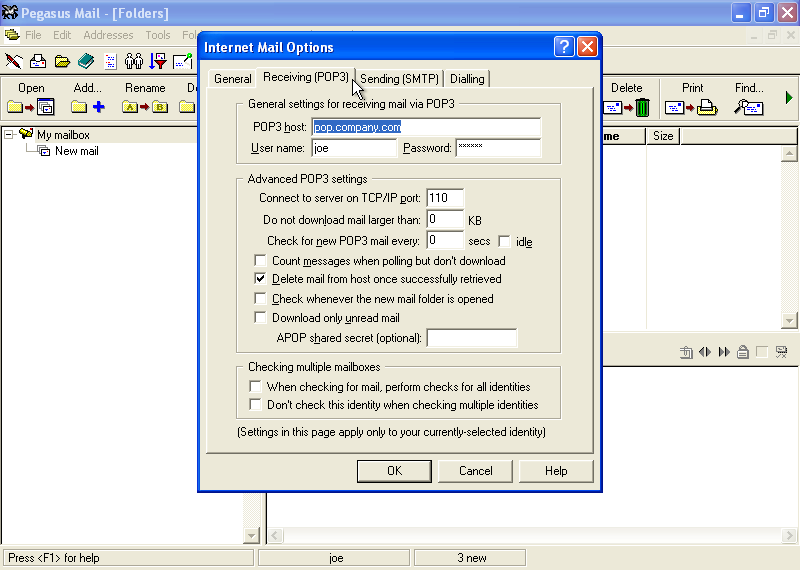This screenshot has width=800, height=570.
Task: Select New mail folder in tree
Action: pos(77,151)
